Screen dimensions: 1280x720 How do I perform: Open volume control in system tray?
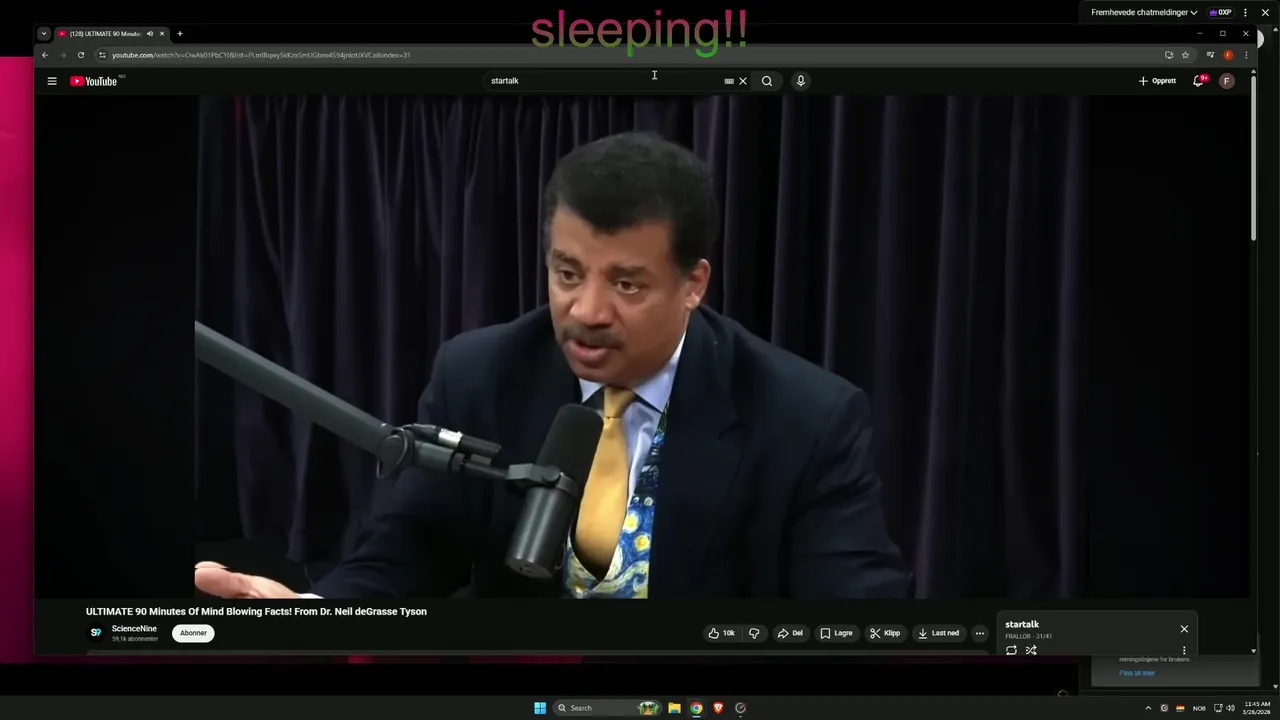coord(1230,708)
